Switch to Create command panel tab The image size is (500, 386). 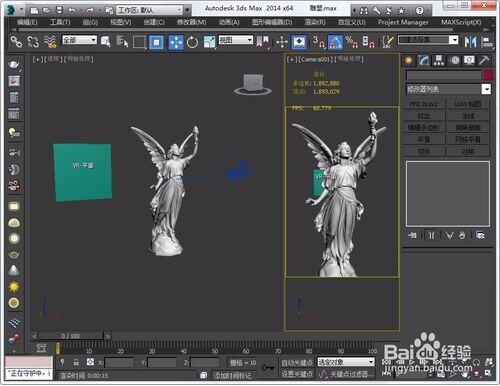click(x=409, y=60)
